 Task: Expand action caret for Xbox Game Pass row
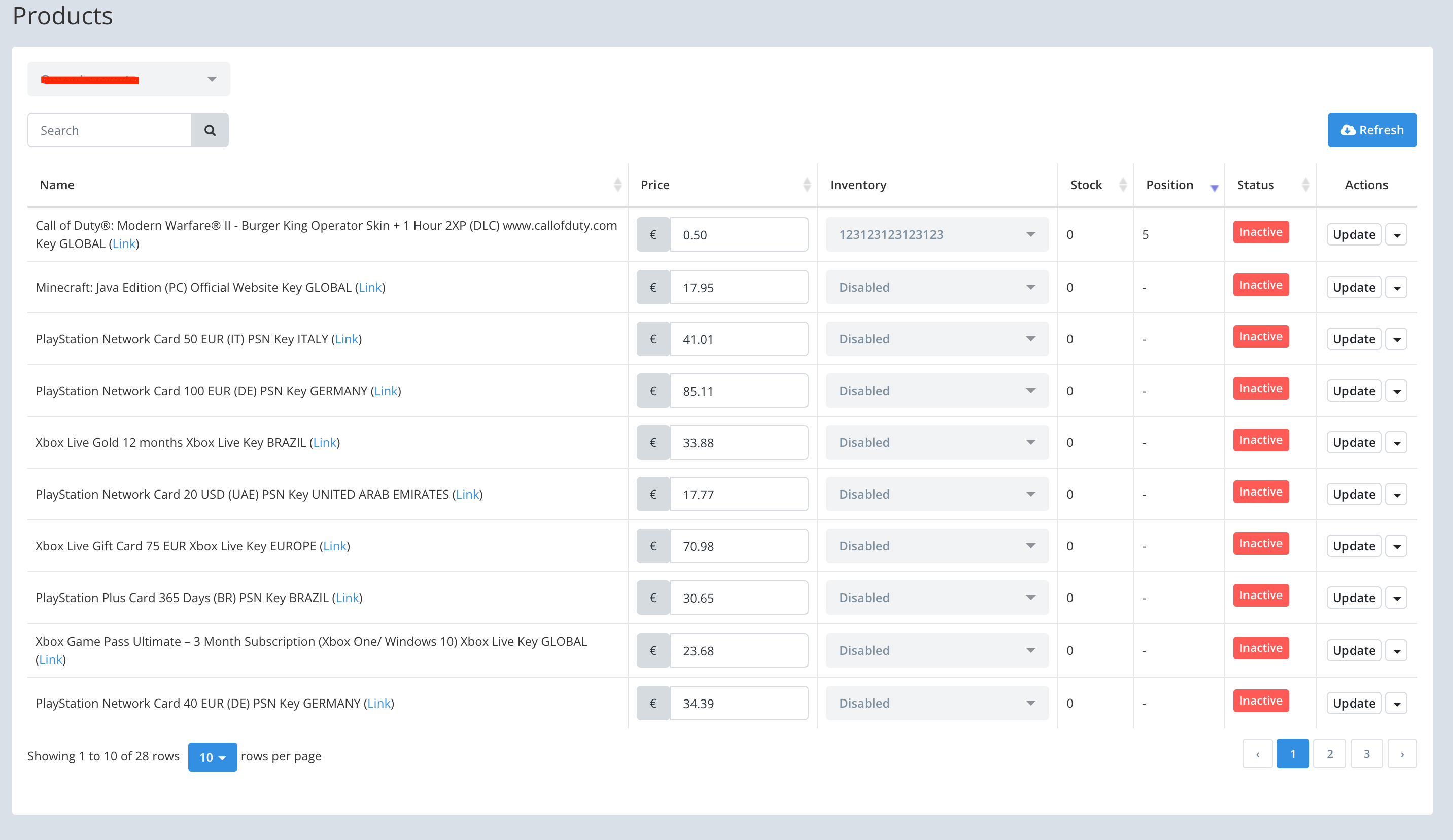(x=1397, y=650)
